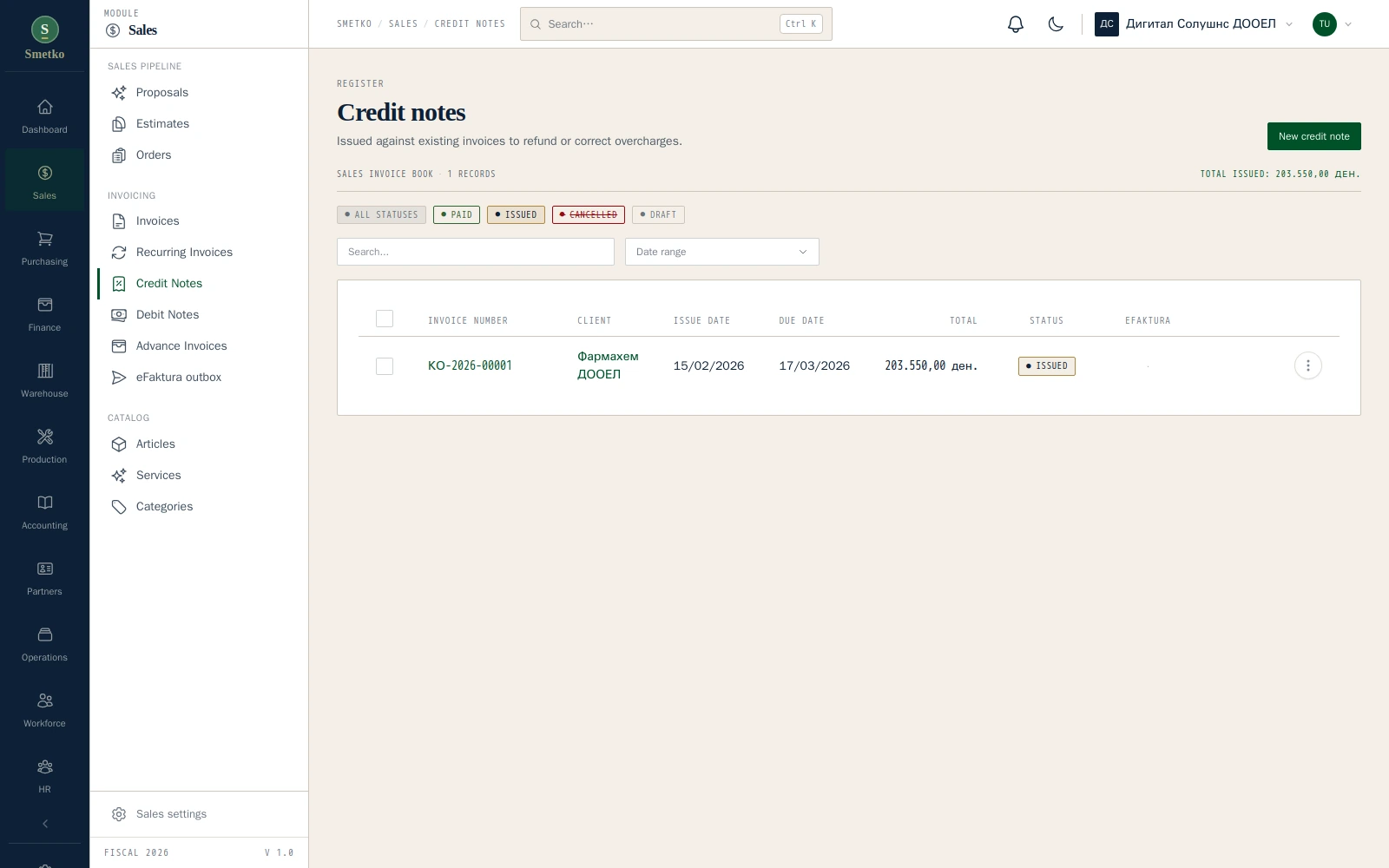The image size is (1389, 868).
Task: Open credit note KO-2026-00001 link
Action: click(470, 365)
